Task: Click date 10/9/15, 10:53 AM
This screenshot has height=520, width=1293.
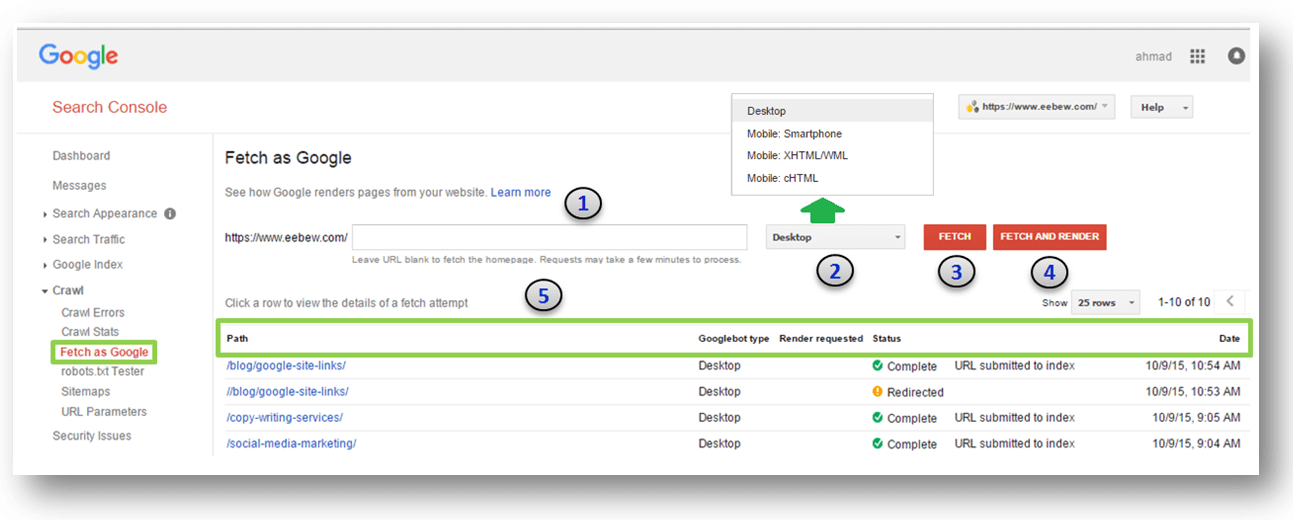Action: click(x=1193, y=392)
